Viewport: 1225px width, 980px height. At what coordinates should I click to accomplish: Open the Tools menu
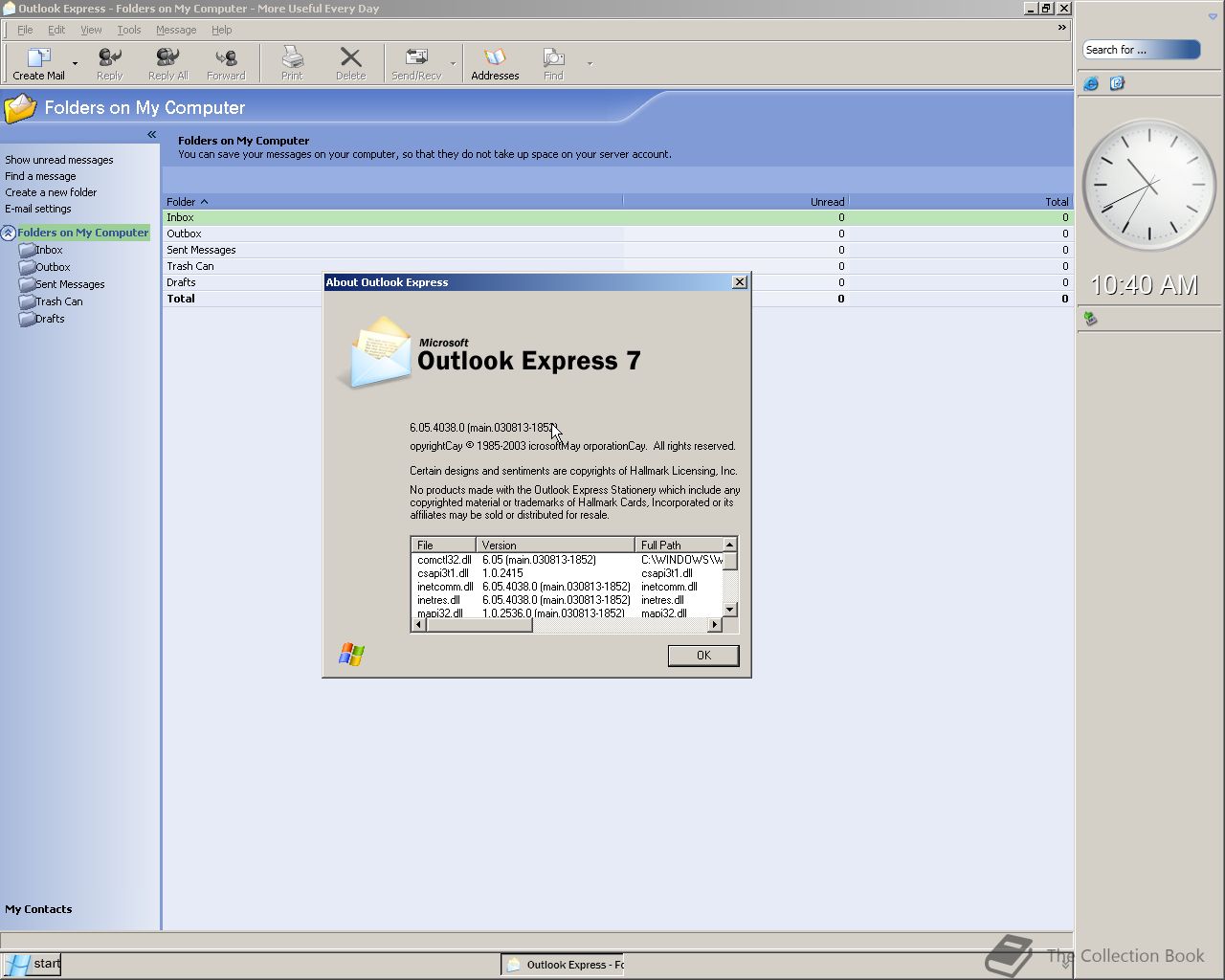pyautogui.click(x=128, y=30)
